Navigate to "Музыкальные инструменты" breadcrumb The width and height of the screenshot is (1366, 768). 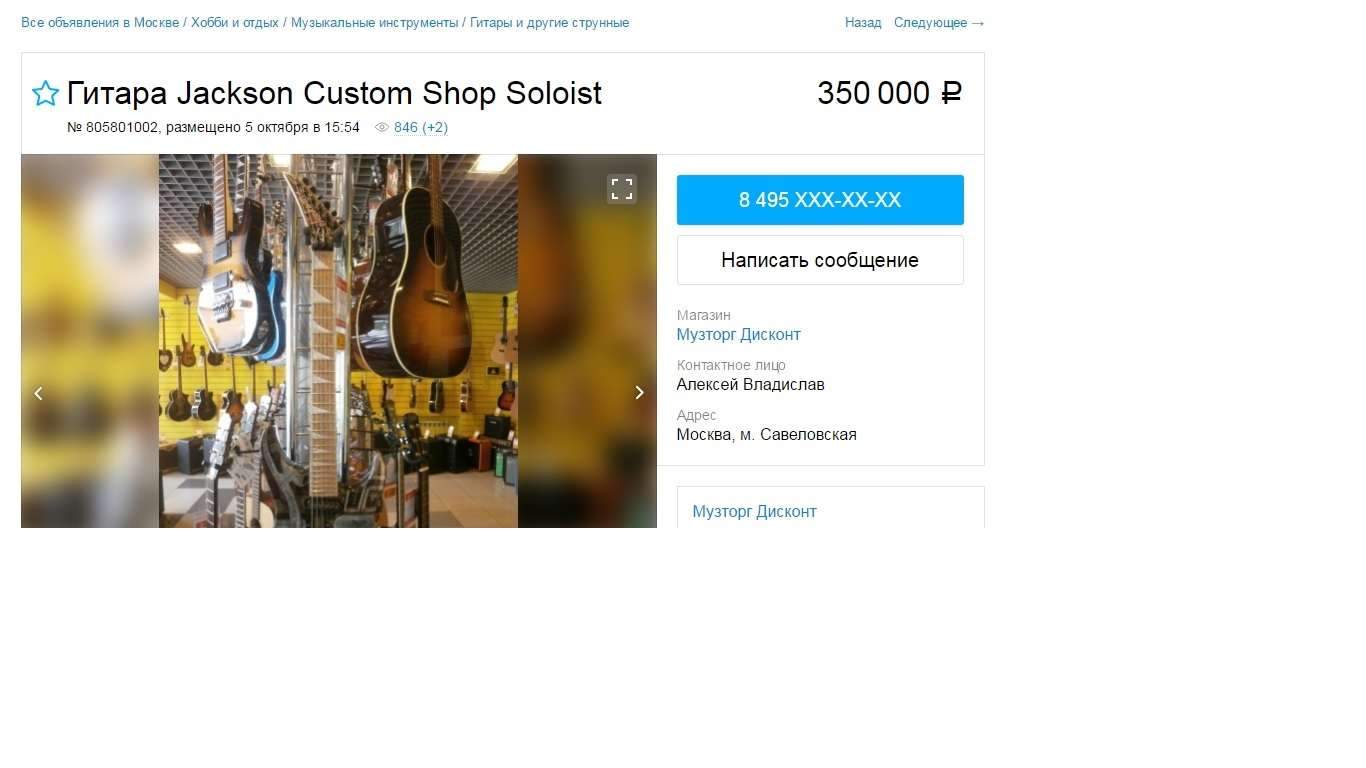point(374,23)
